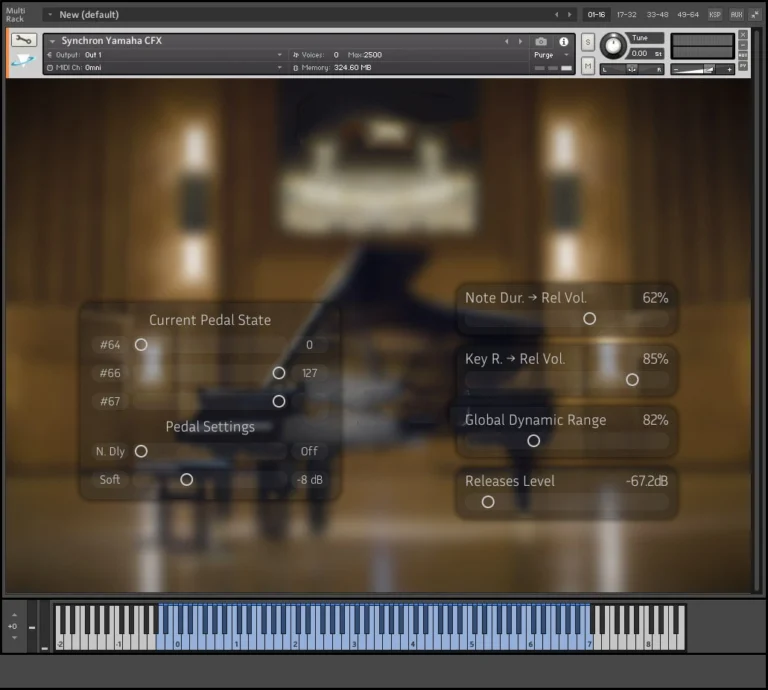Click the Global Dynamic Range value 82%

click(x=655, y=420)
